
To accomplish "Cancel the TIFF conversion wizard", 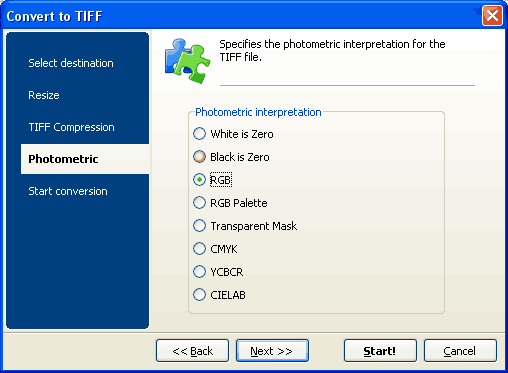I will coord(460,351).
